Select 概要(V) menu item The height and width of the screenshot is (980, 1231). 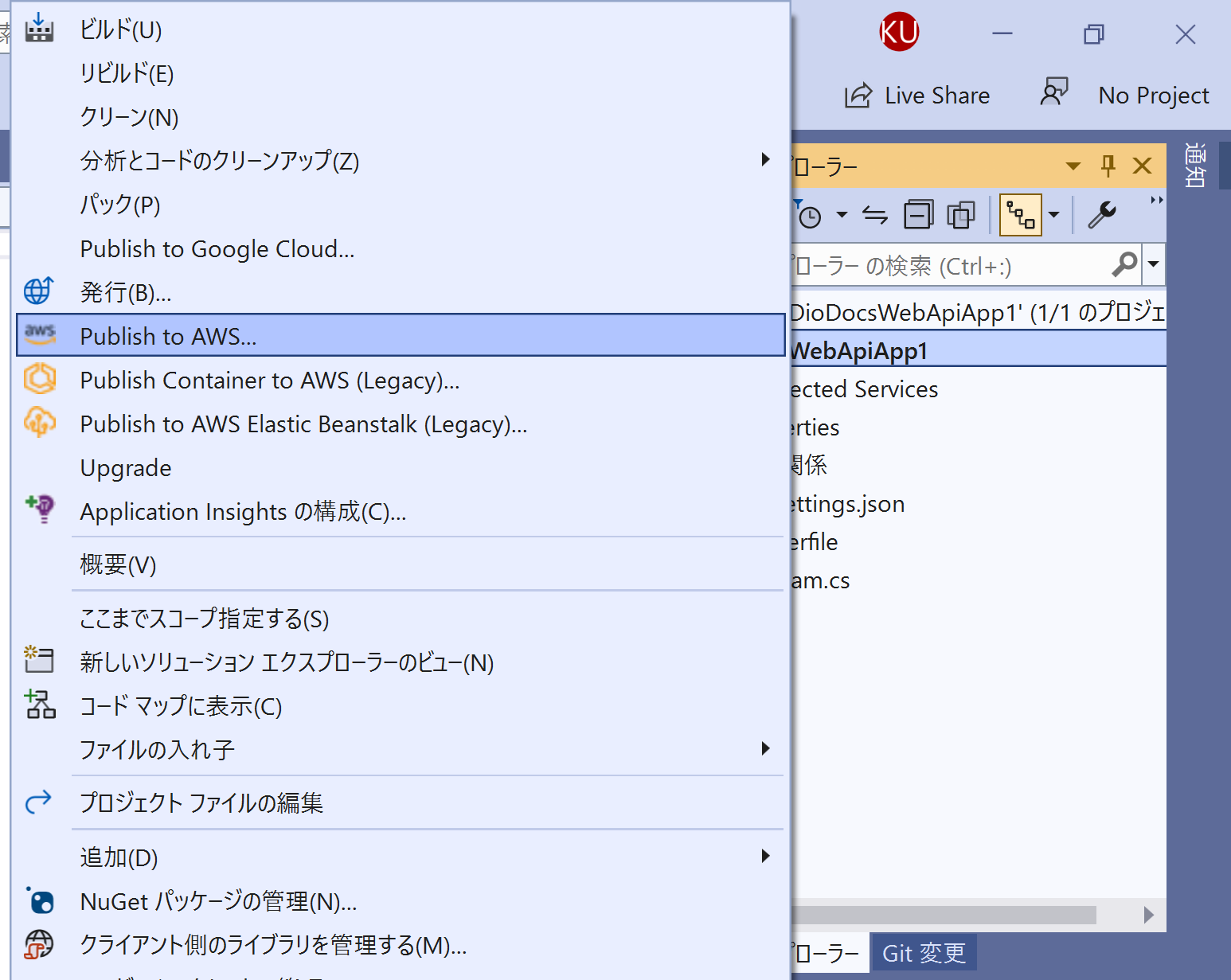(401, 564)
